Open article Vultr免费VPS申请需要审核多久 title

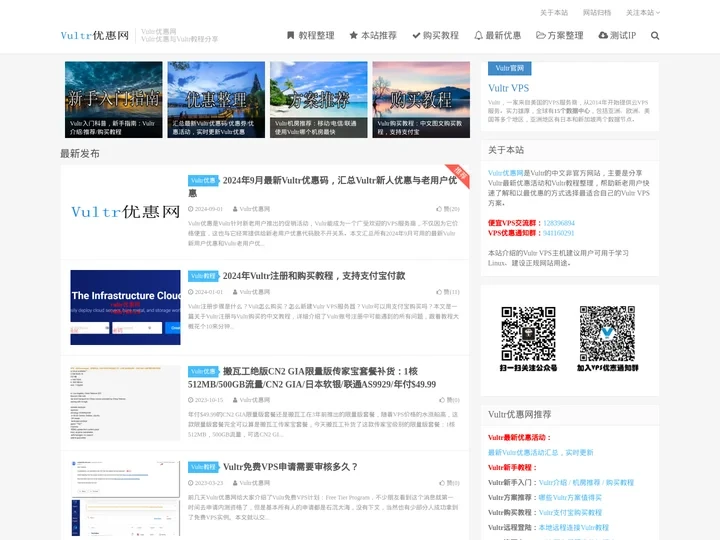(x=290, y=467)
